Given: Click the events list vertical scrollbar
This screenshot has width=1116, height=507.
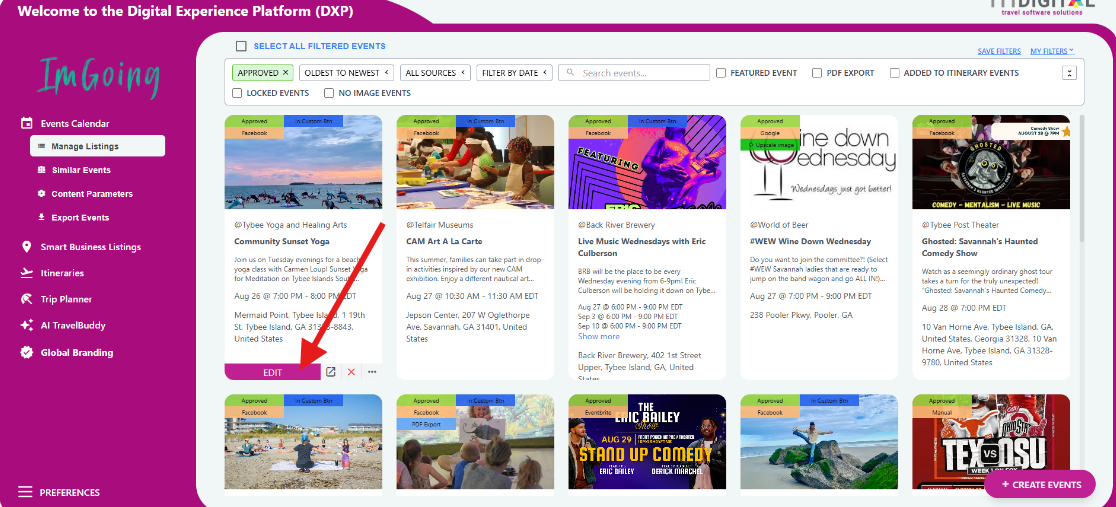Looking at the screenshot, I should [1082, 178].
